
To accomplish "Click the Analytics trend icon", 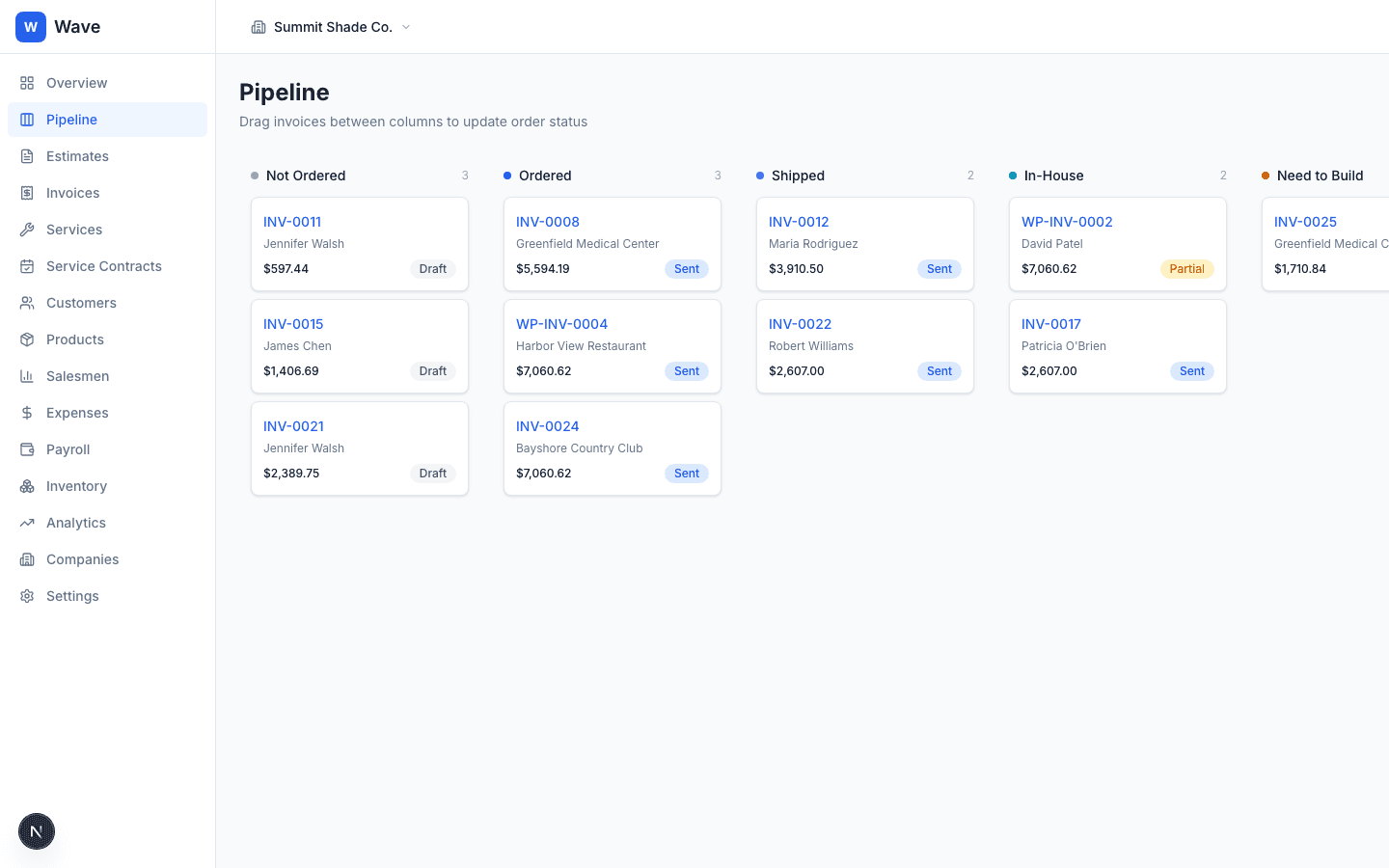I will (x=27, y=523).
